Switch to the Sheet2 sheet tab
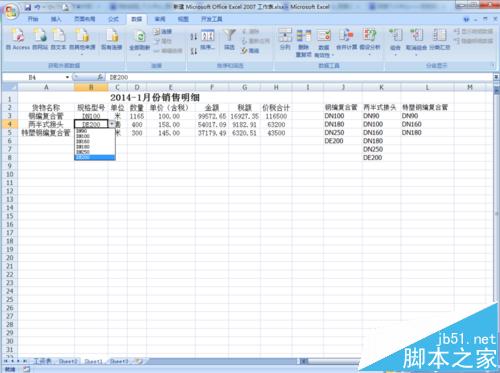500x373 pixels. tap(68, 361)
